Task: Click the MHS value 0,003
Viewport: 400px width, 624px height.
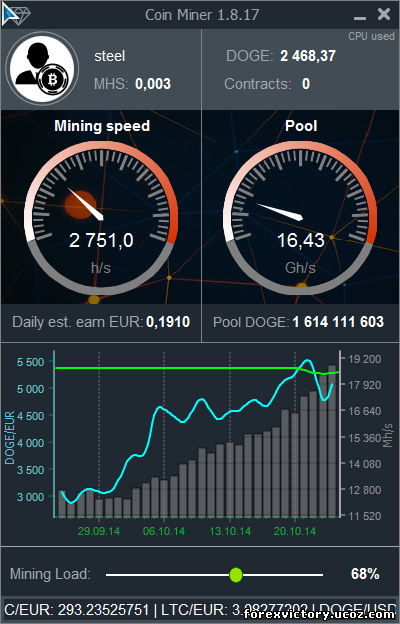Action: tap(153, 84)
